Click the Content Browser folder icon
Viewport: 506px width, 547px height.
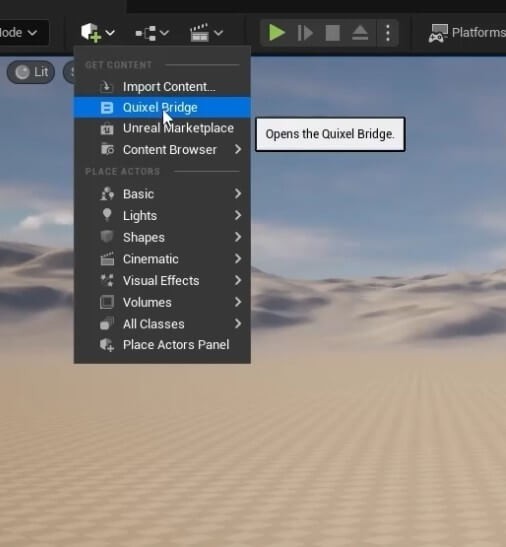[107, 149]
